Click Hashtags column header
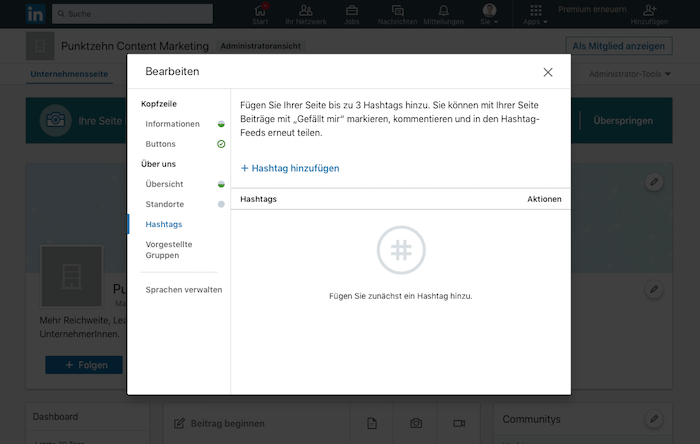Image resolution: width=700 pixels, height=444 pixels. (258, 199)
